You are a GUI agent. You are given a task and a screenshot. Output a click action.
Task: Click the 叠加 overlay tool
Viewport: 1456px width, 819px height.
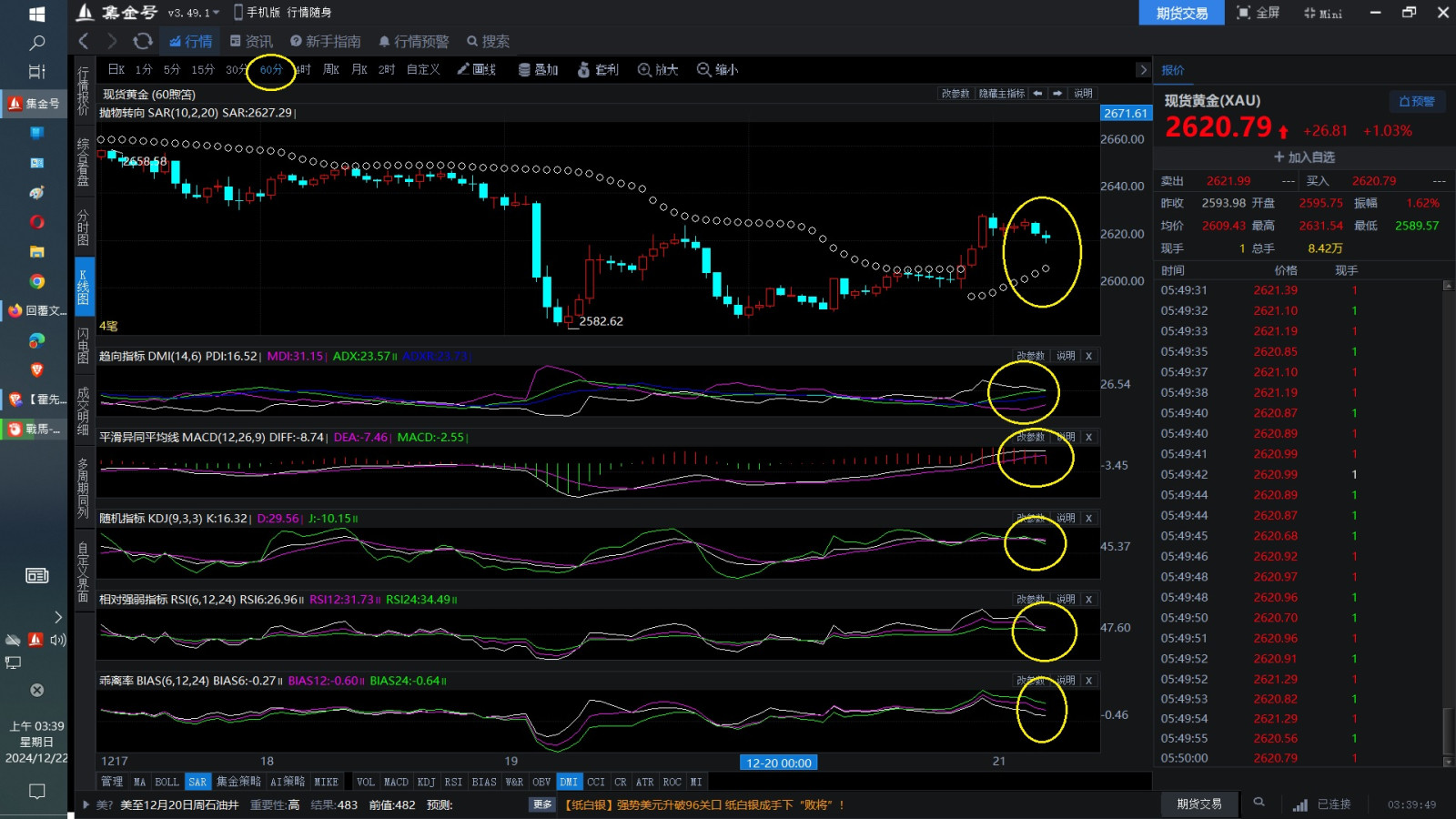[538, 69]
